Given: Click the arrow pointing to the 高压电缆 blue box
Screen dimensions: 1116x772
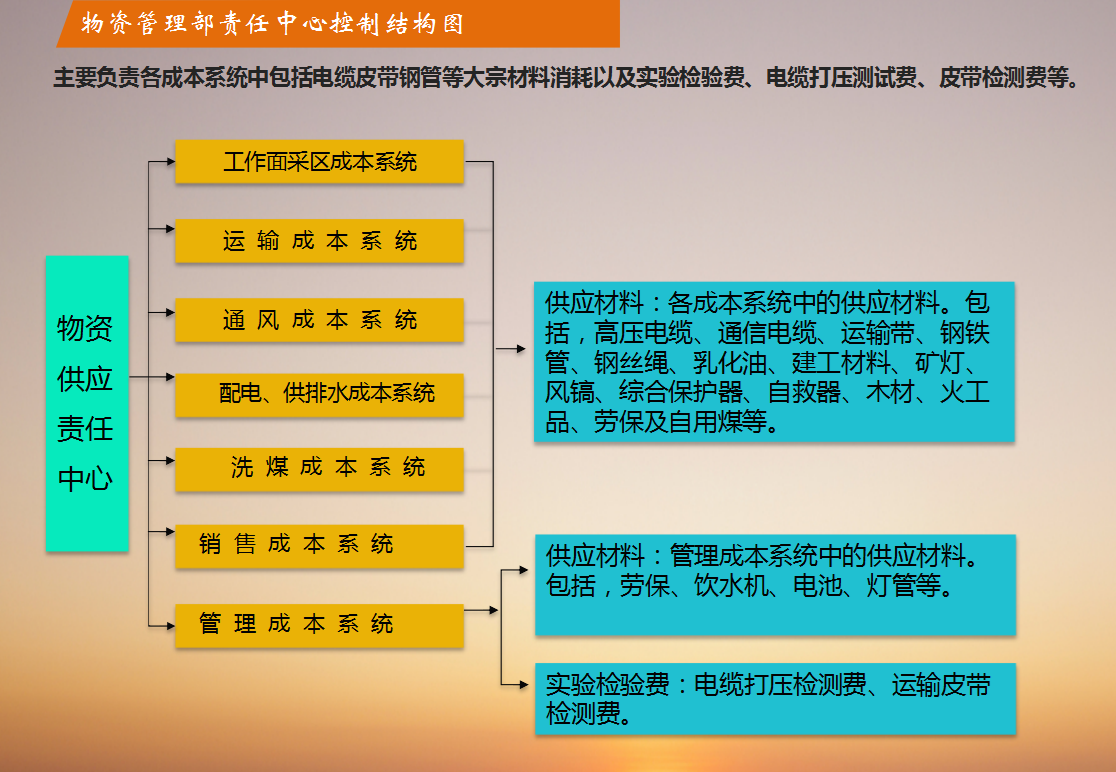Looking at the screenshot, I should (x=517, y=349).
